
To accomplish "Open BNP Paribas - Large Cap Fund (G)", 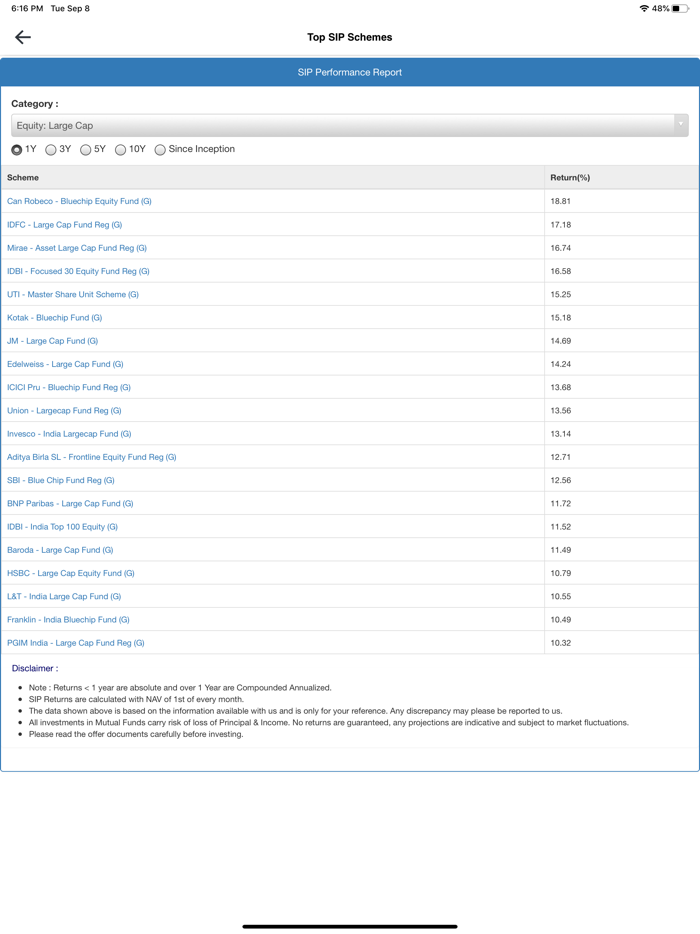I will (70, 503).
